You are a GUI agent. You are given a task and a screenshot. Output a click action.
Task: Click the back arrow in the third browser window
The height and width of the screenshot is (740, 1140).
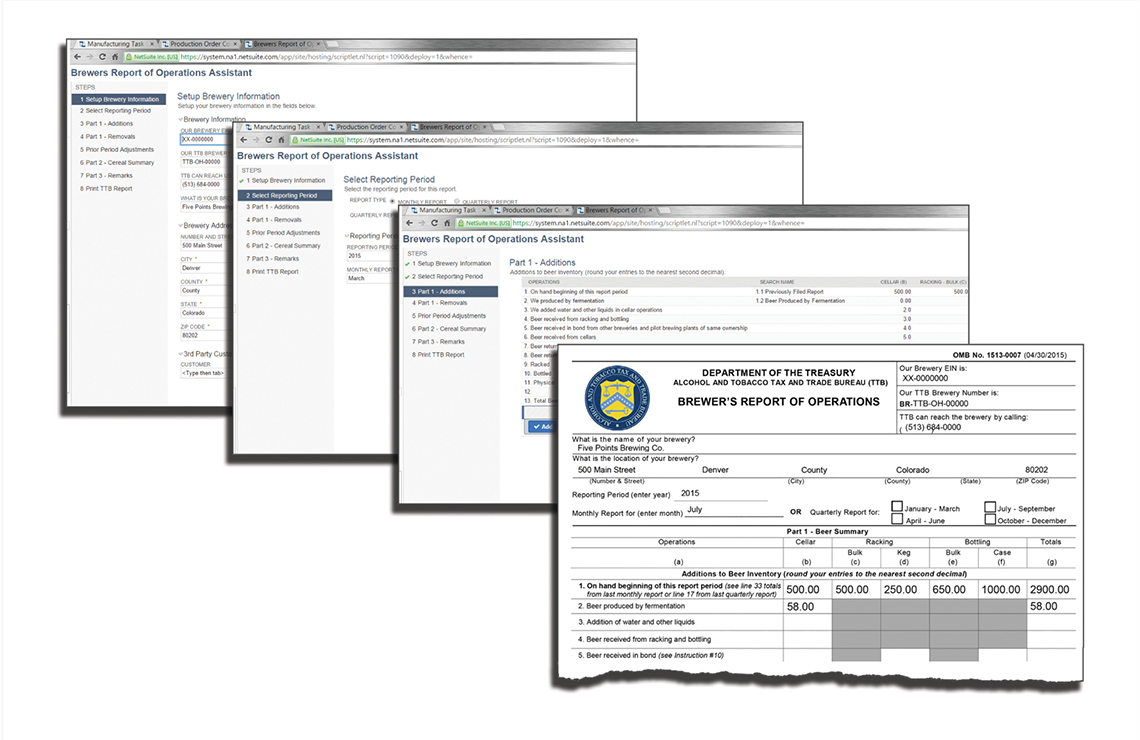click(409, 223)
